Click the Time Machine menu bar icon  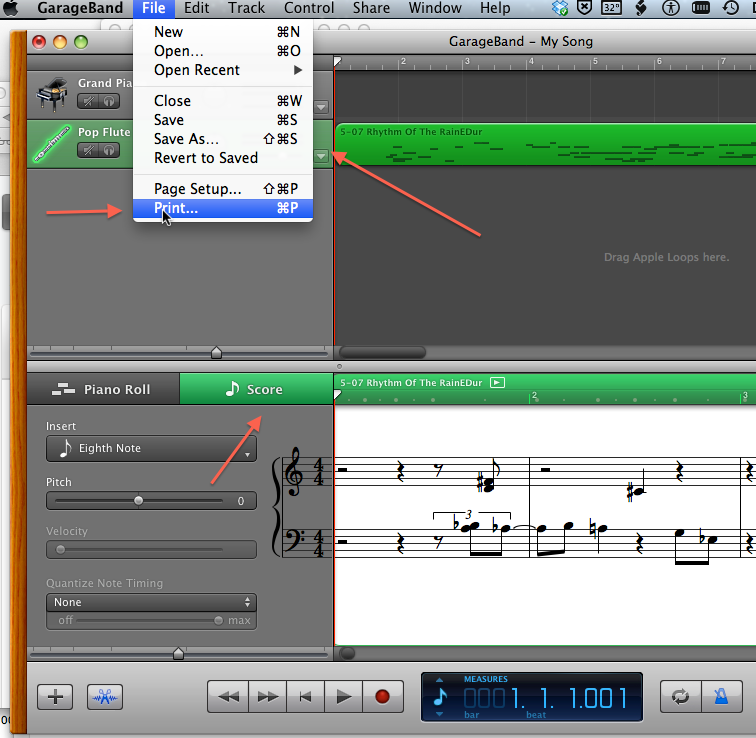pos(730,8)
